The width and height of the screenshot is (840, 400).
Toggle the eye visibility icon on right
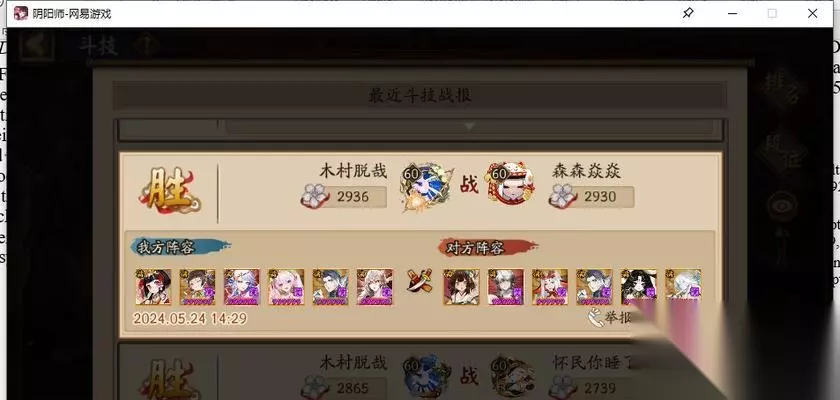[x=782, y=207]
